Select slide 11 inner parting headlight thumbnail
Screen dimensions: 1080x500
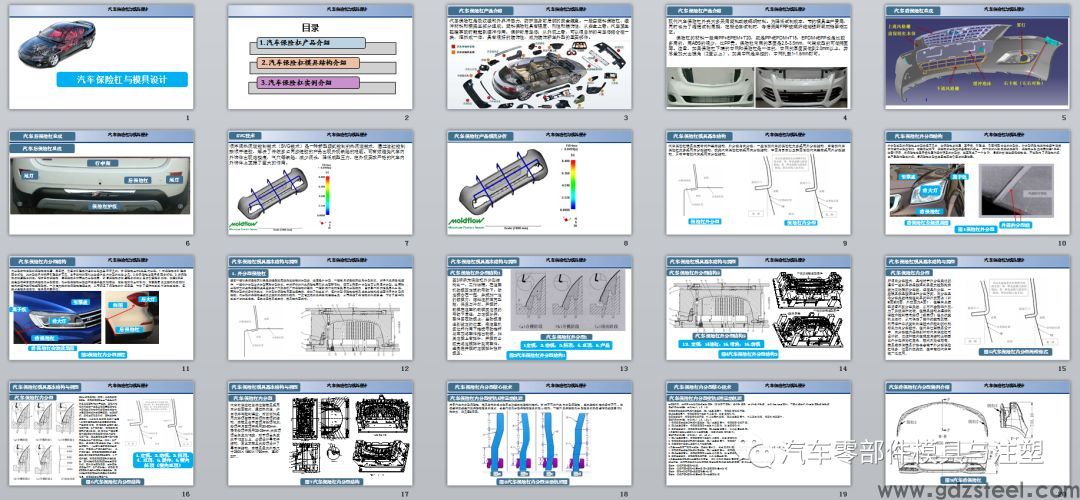101,308
